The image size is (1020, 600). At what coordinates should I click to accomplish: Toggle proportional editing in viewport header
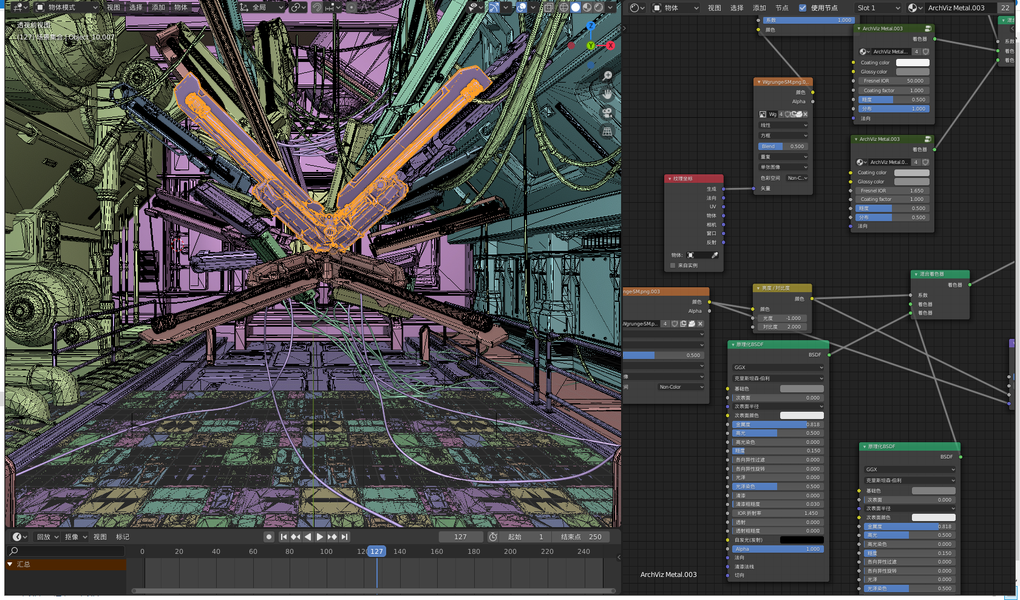point(351,7)
